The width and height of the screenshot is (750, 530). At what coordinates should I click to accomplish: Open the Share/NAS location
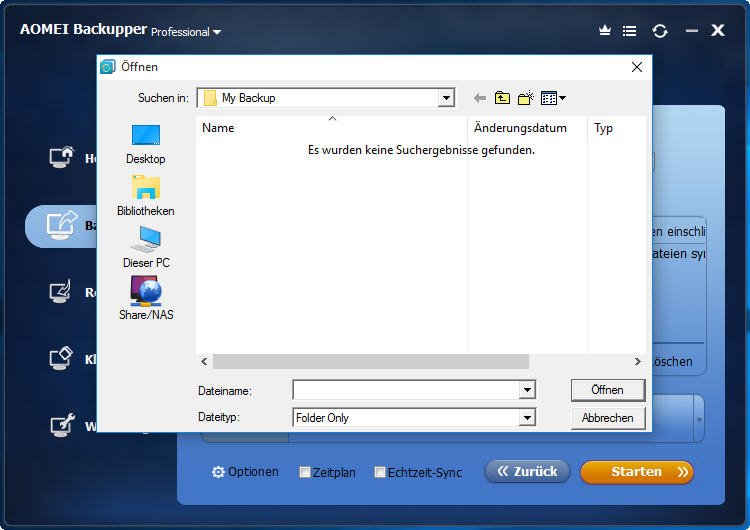[x=145, y=298]
